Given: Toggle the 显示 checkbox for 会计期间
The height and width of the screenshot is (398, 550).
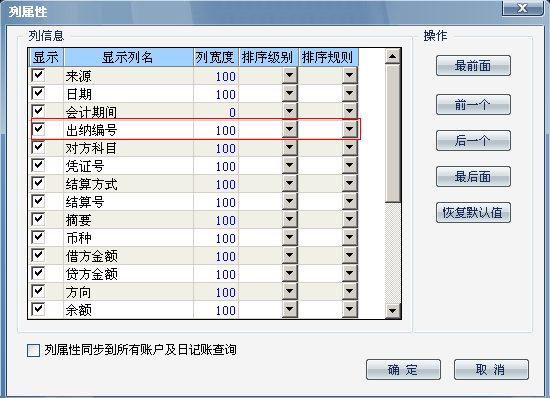Looking at the screenshot, I should click(x=38, y=111).
